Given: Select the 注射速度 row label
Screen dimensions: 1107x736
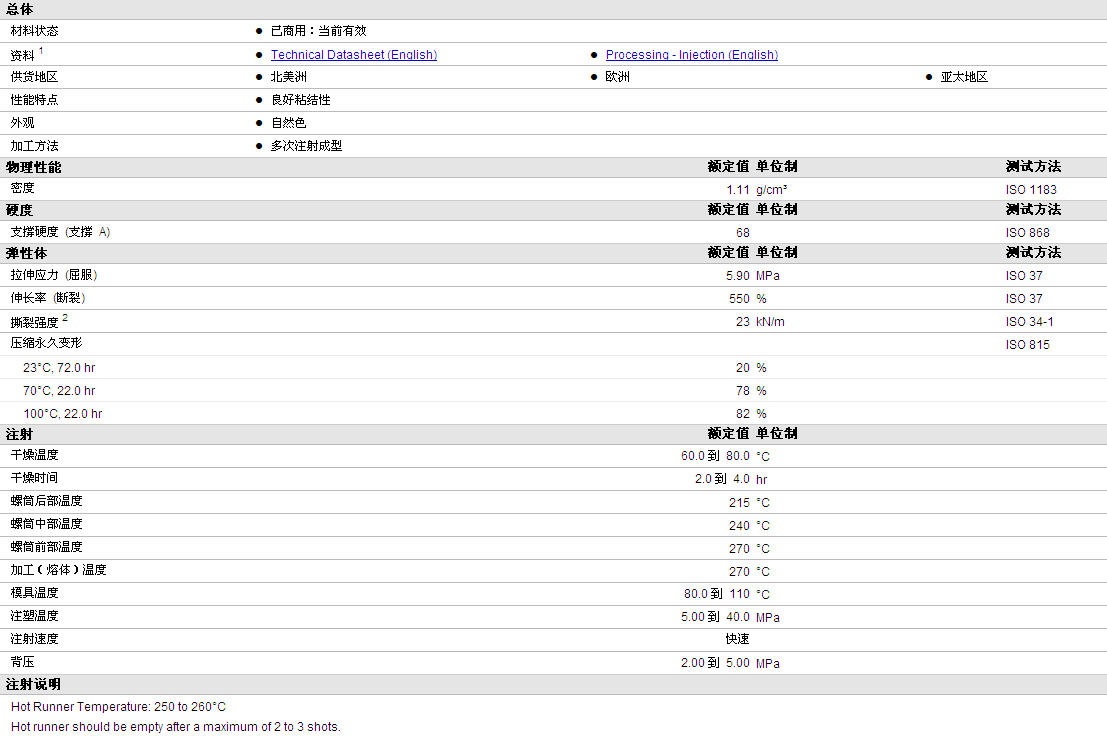Looking at the screenshot, I should [35, 639].
